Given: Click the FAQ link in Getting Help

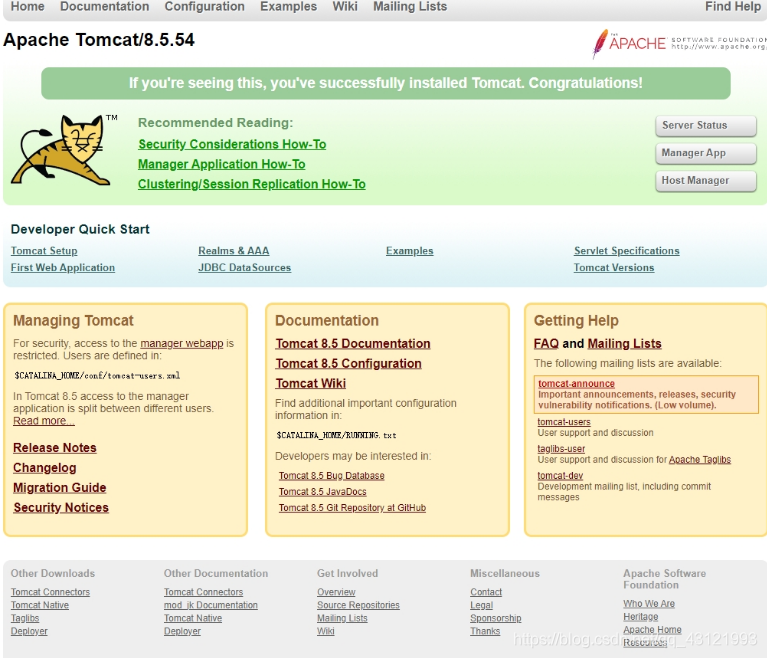Looking at the screenshot, I should pyautogui.click(x=546, y=344).
